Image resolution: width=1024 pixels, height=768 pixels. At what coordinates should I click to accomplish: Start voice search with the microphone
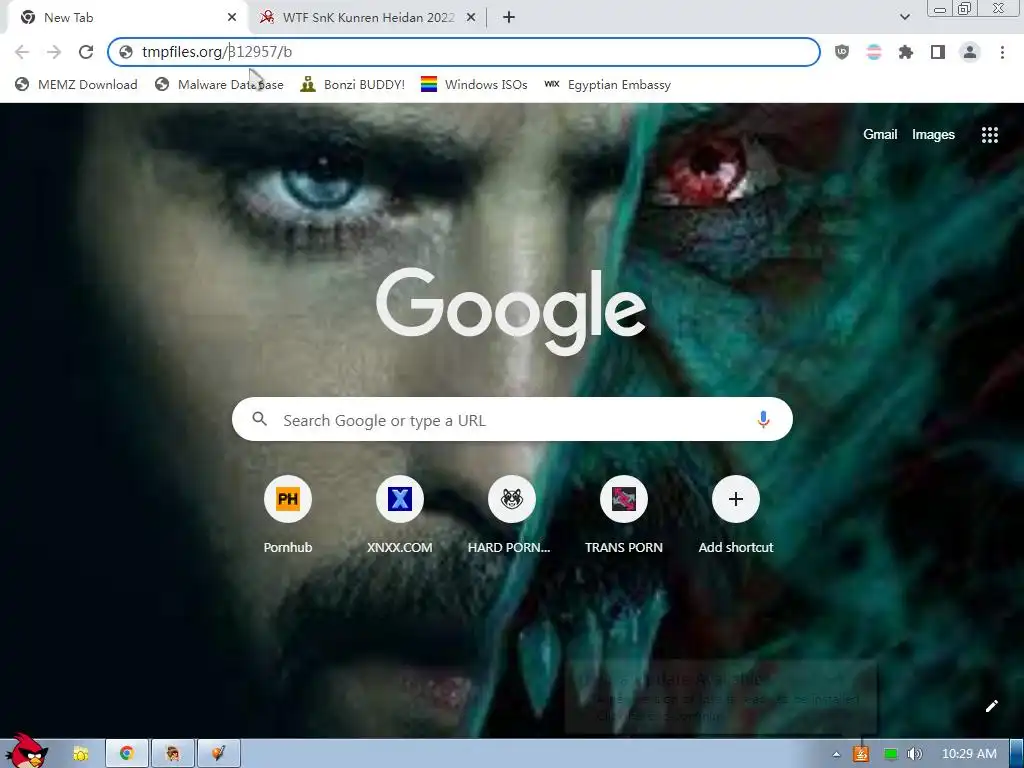coord(763,419)
